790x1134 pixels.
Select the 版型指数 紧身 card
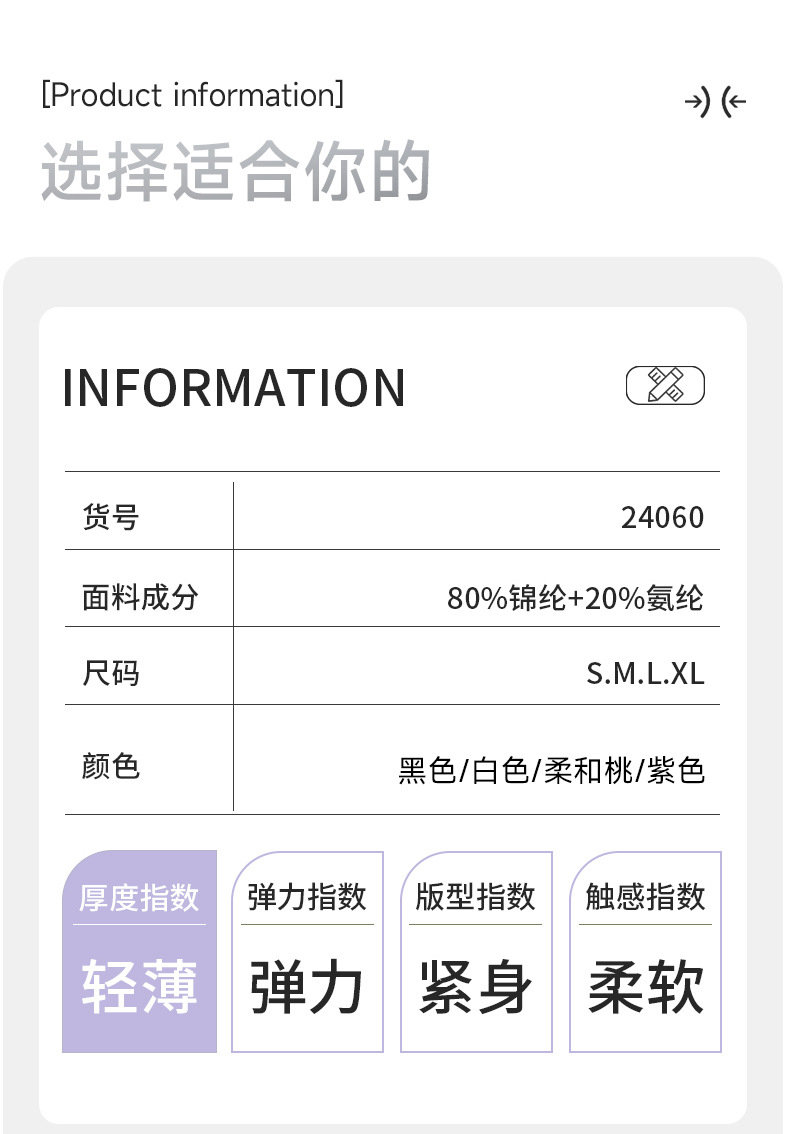(x=476, y=951)
